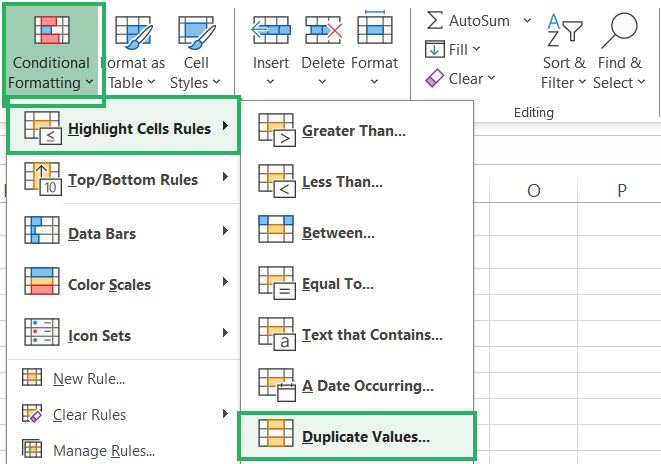The height and width of the screenshot is (464, 661).
Task: Expand the Format dropdown chevron
Action: [374, 81]
